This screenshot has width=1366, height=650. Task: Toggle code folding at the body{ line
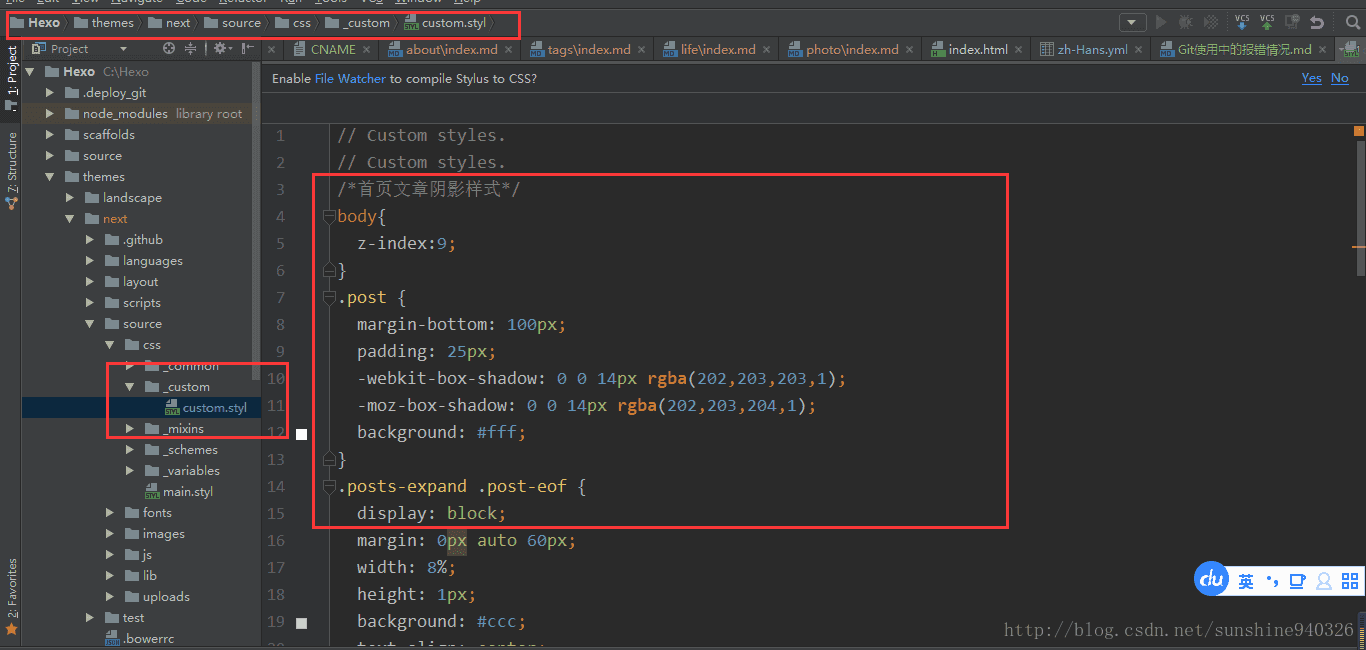click(x=329, y=216)
